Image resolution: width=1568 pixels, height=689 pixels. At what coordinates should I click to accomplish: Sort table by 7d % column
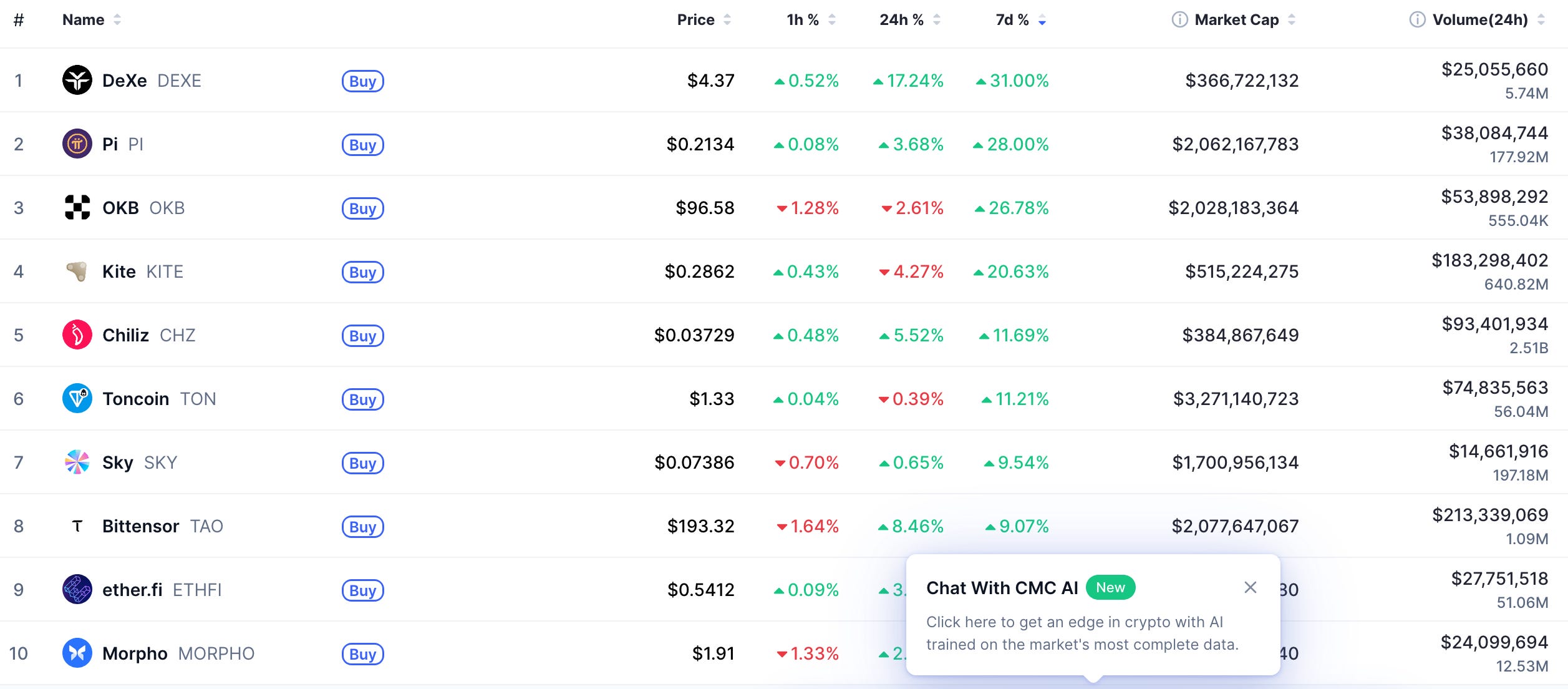1020,20
